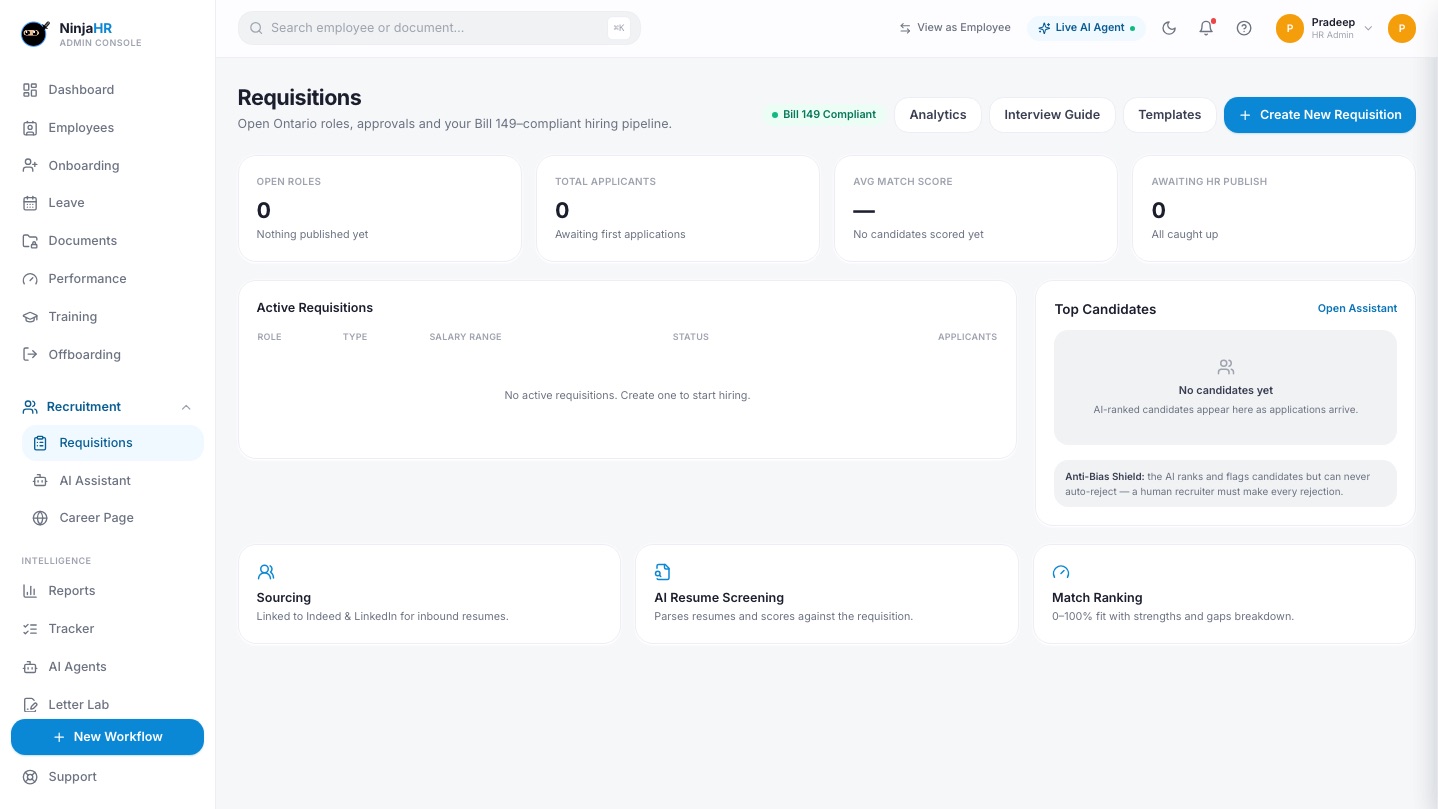The width and height of the screenshot is (1438, 809).
Task: Click the Sourcing card people icon
Action: coord(266,572)
